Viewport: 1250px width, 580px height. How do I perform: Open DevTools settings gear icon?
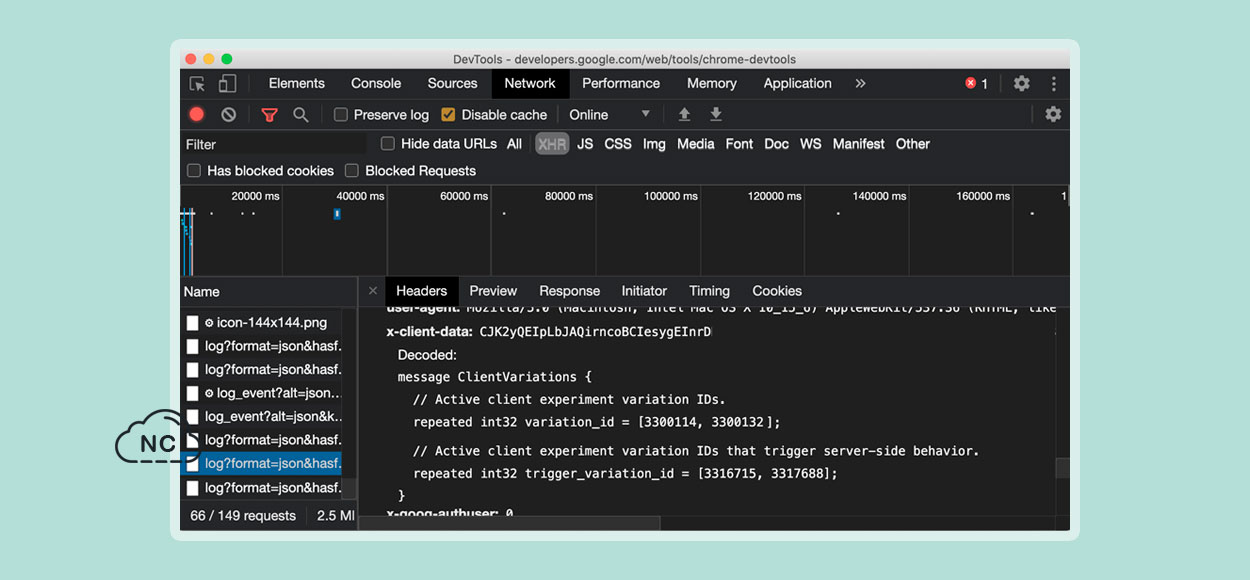(x=1021, y=84)
